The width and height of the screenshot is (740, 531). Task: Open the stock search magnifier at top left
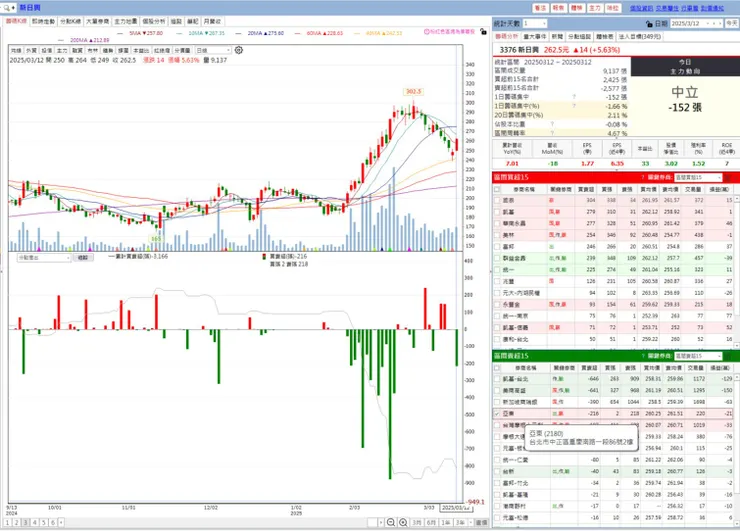(7, 8)
